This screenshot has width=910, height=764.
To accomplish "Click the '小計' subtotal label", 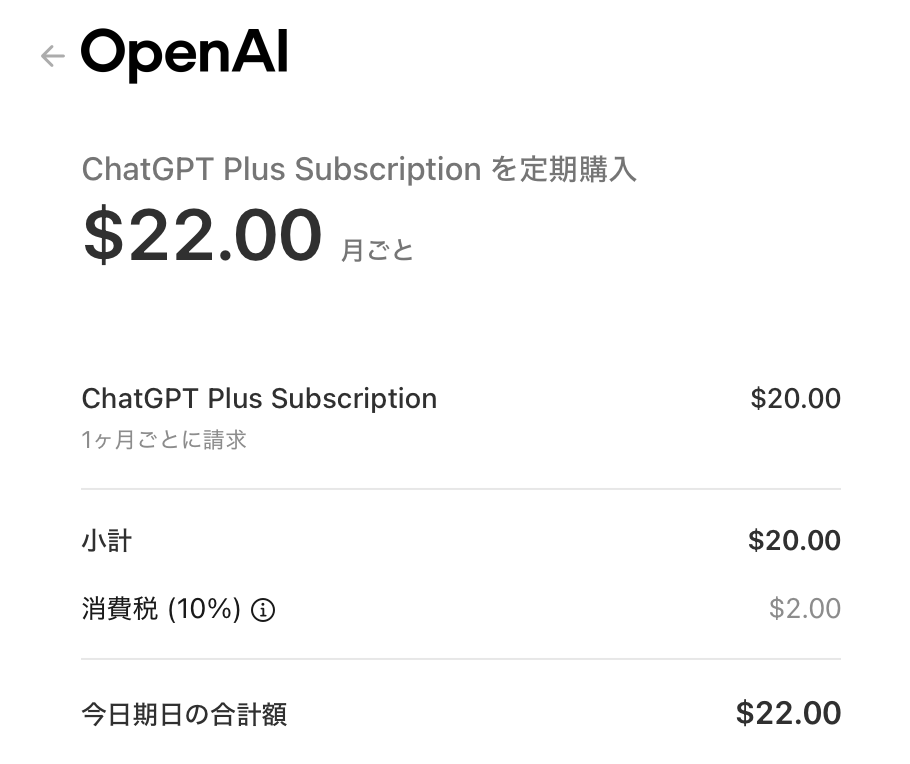I will pos(106,541).
